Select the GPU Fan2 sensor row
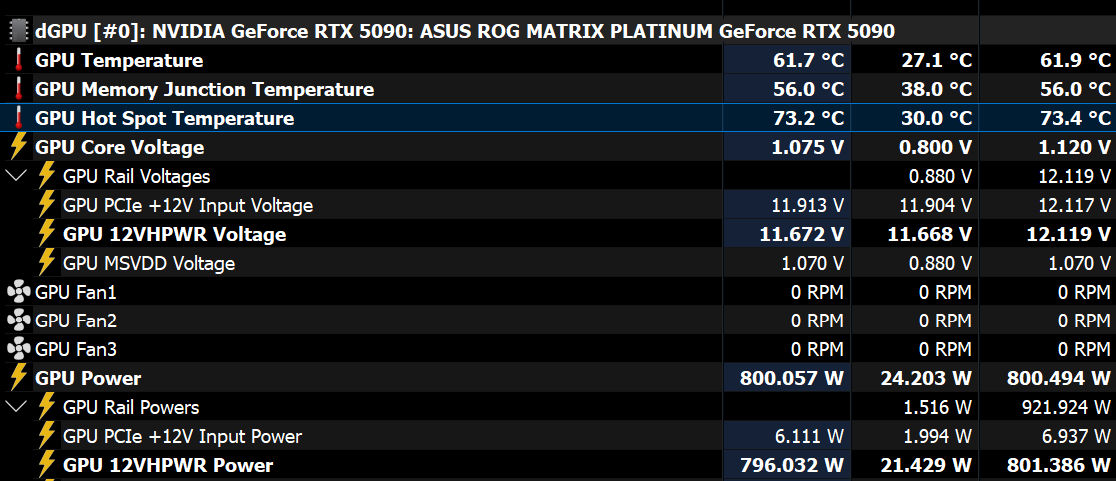This screenshot has width=1116, height=481. click(558, 320)
